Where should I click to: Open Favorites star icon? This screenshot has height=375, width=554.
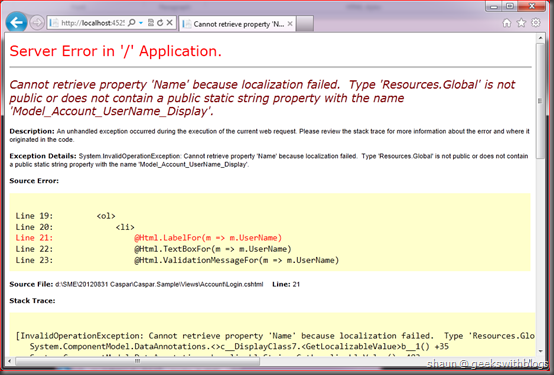tap(521, 23)
